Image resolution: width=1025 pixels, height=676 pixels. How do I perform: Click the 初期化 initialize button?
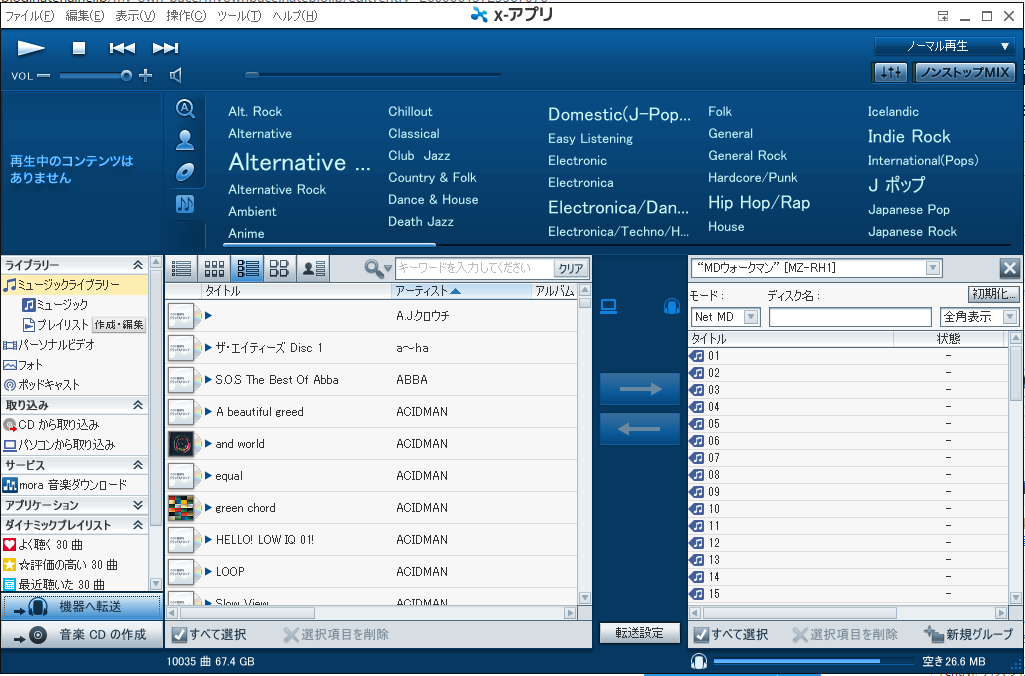click(993, 294)
